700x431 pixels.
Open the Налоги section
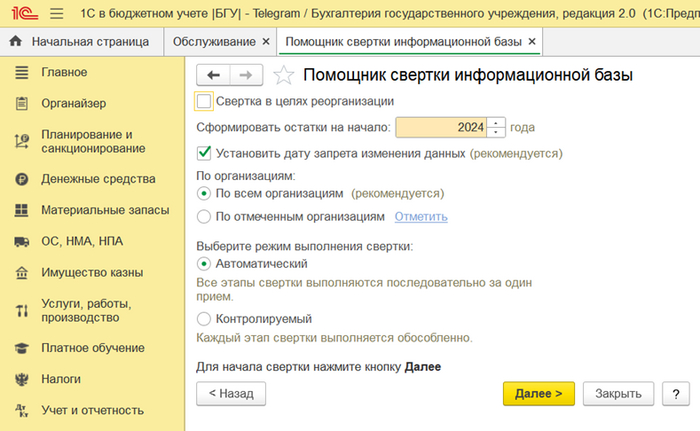(61, 379)
